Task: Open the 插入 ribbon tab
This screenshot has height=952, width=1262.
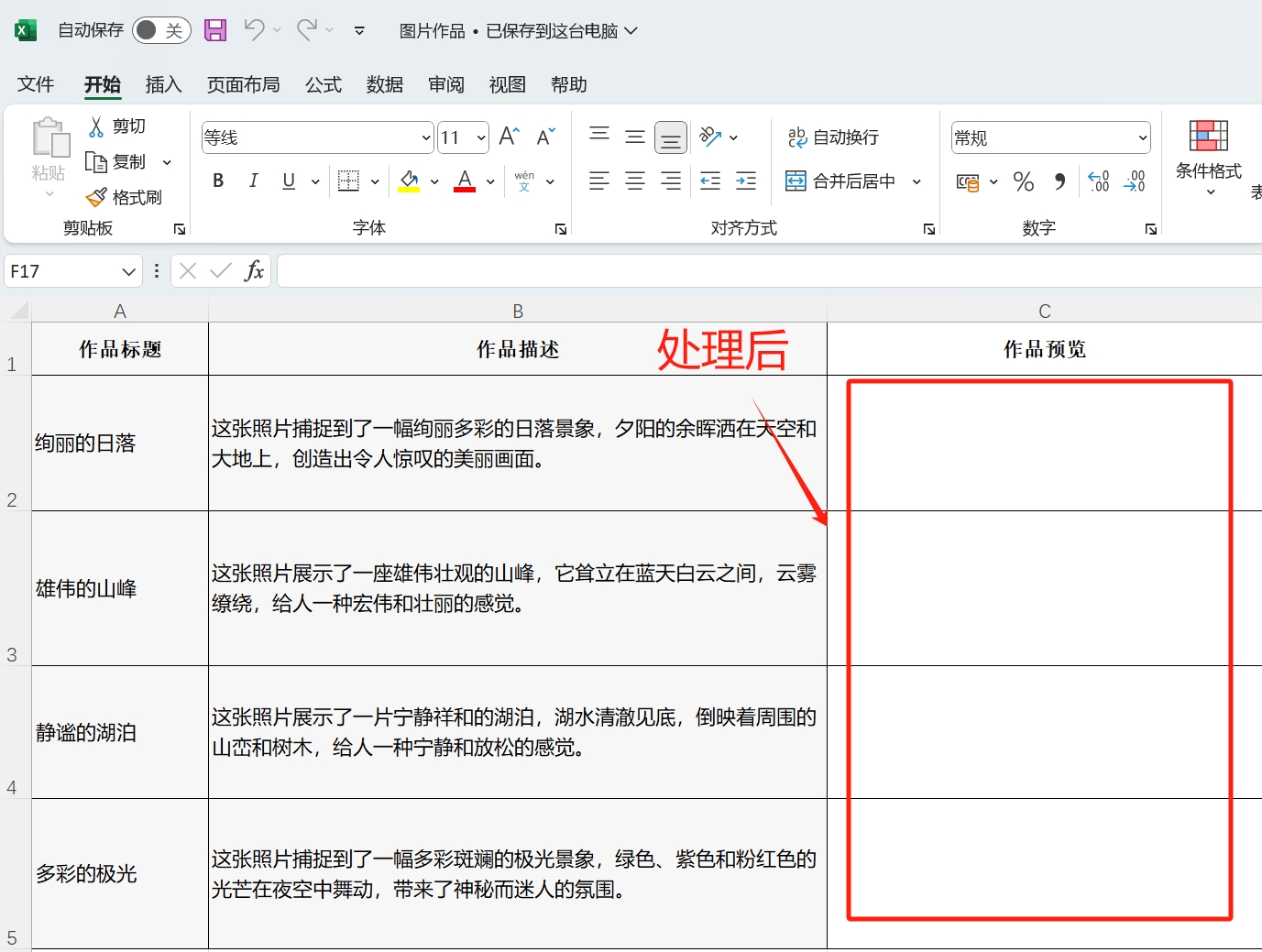Action: (163, 84)
